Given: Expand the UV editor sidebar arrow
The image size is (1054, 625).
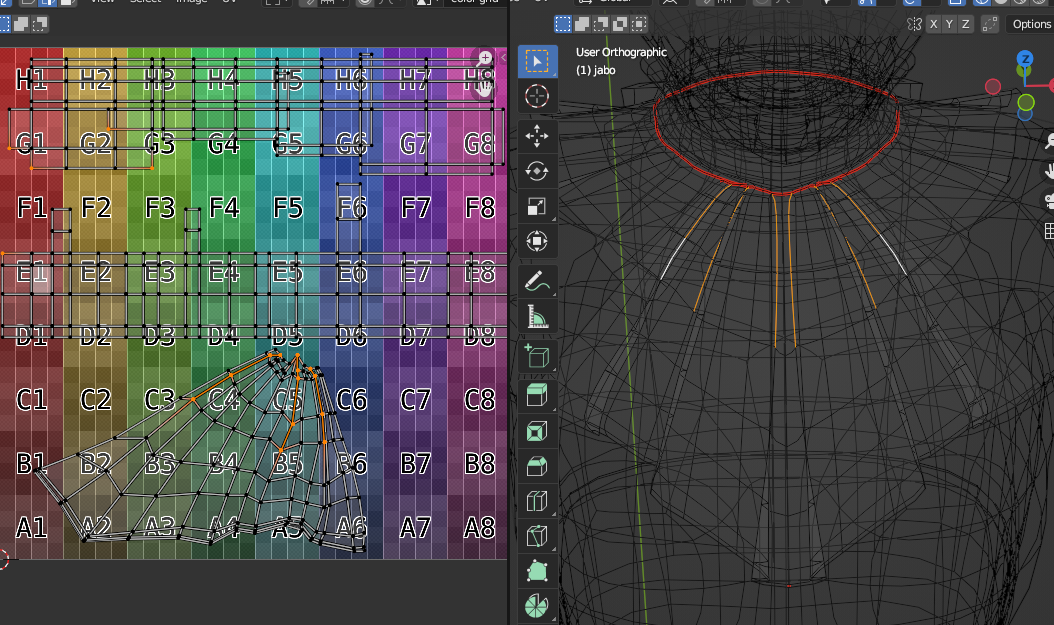Looking at the screenshot, I should pyautogui.click(x=503, y=58).
